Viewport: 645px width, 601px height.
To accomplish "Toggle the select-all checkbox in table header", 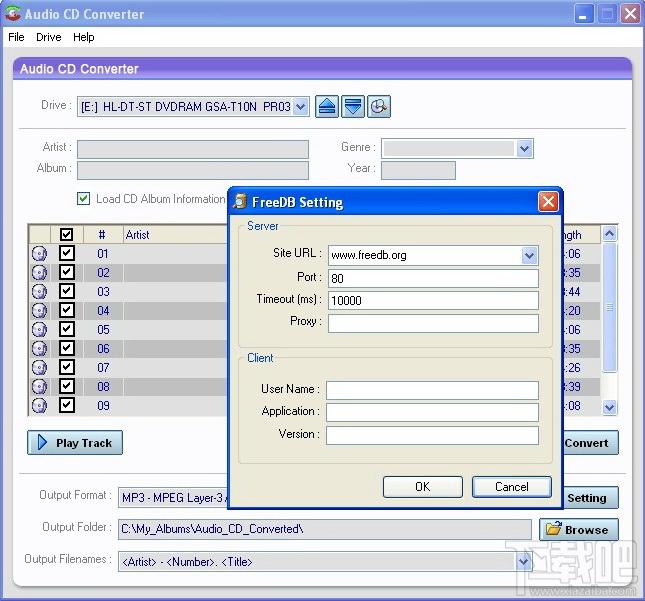I will (67, 235).
